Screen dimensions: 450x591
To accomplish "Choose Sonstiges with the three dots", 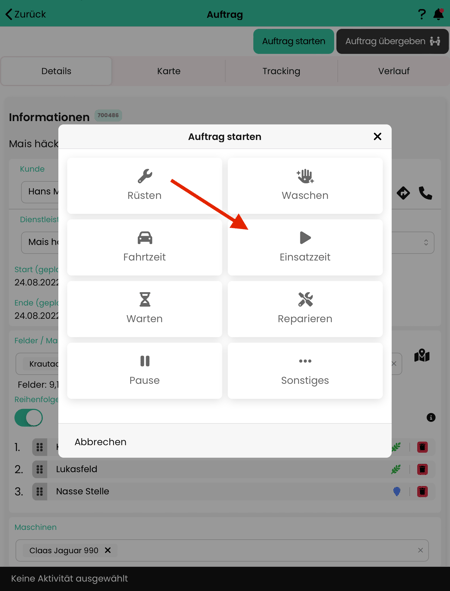I will coord(305,371).
